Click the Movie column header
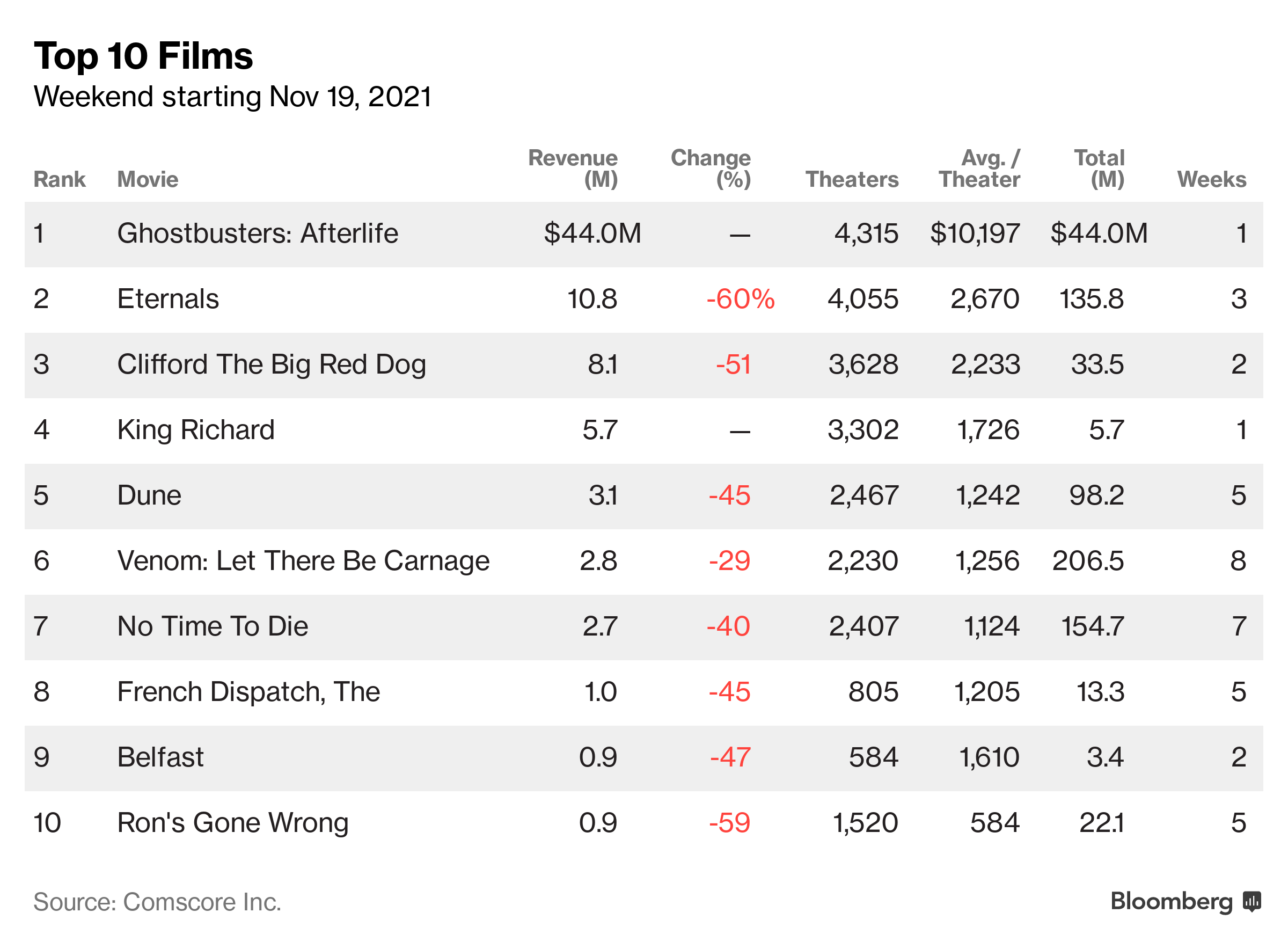The image size is (1288, 949). (x=148, y=179)
